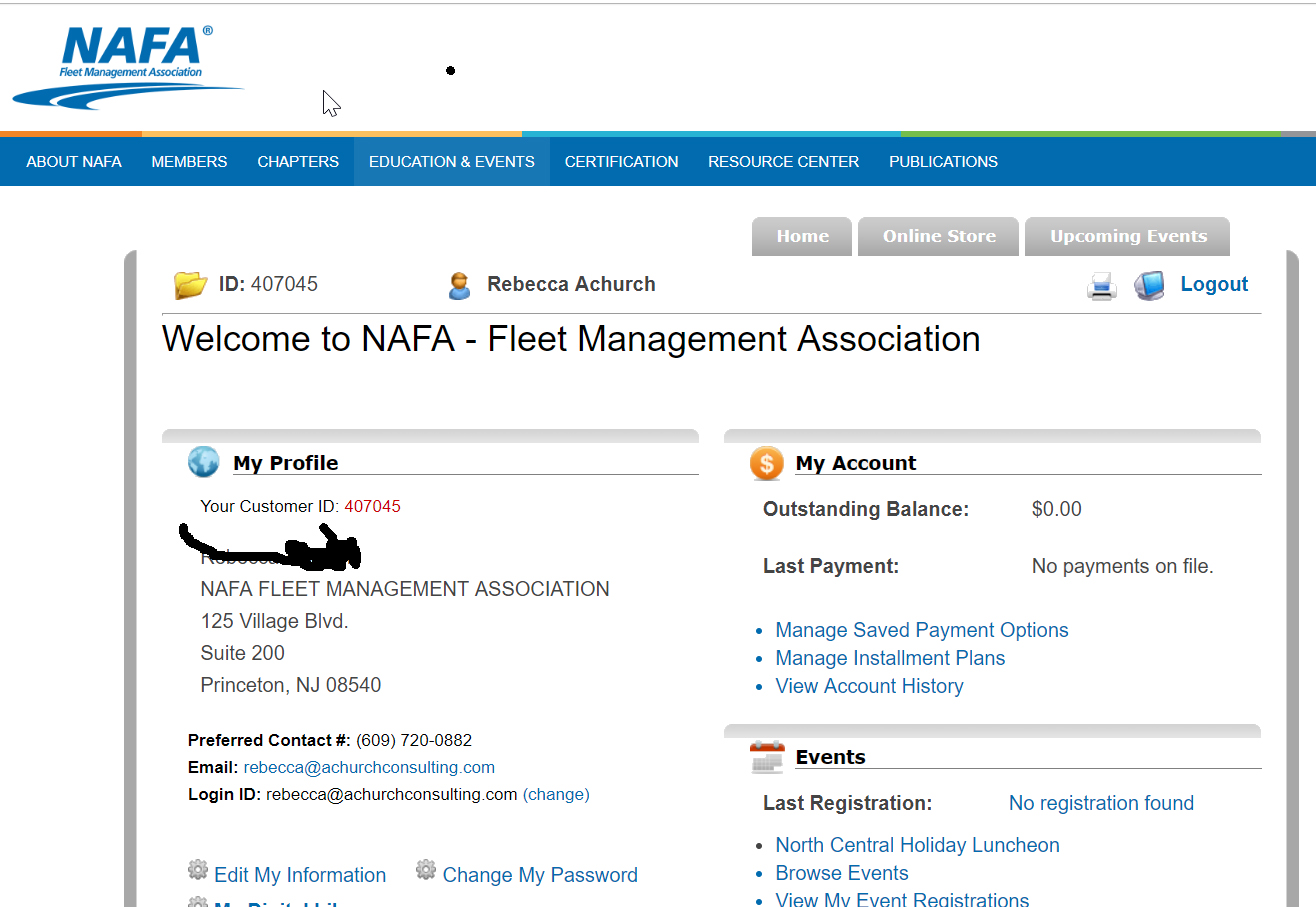Switch to the Upcoming Events tab

[x=1127, y=237]
